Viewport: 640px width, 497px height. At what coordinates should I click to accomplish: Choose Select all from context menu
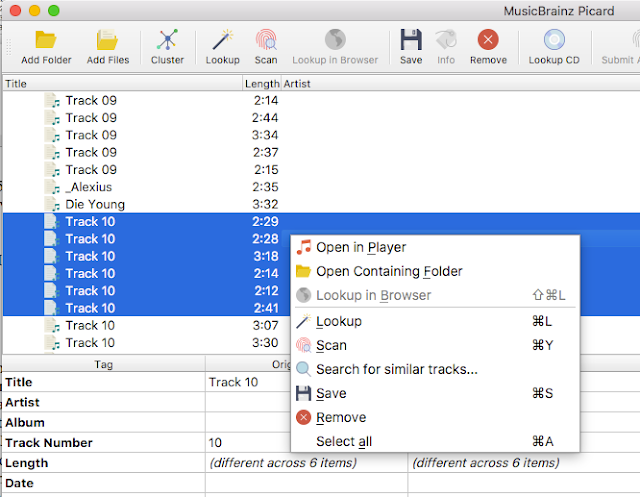click(435, 442)
